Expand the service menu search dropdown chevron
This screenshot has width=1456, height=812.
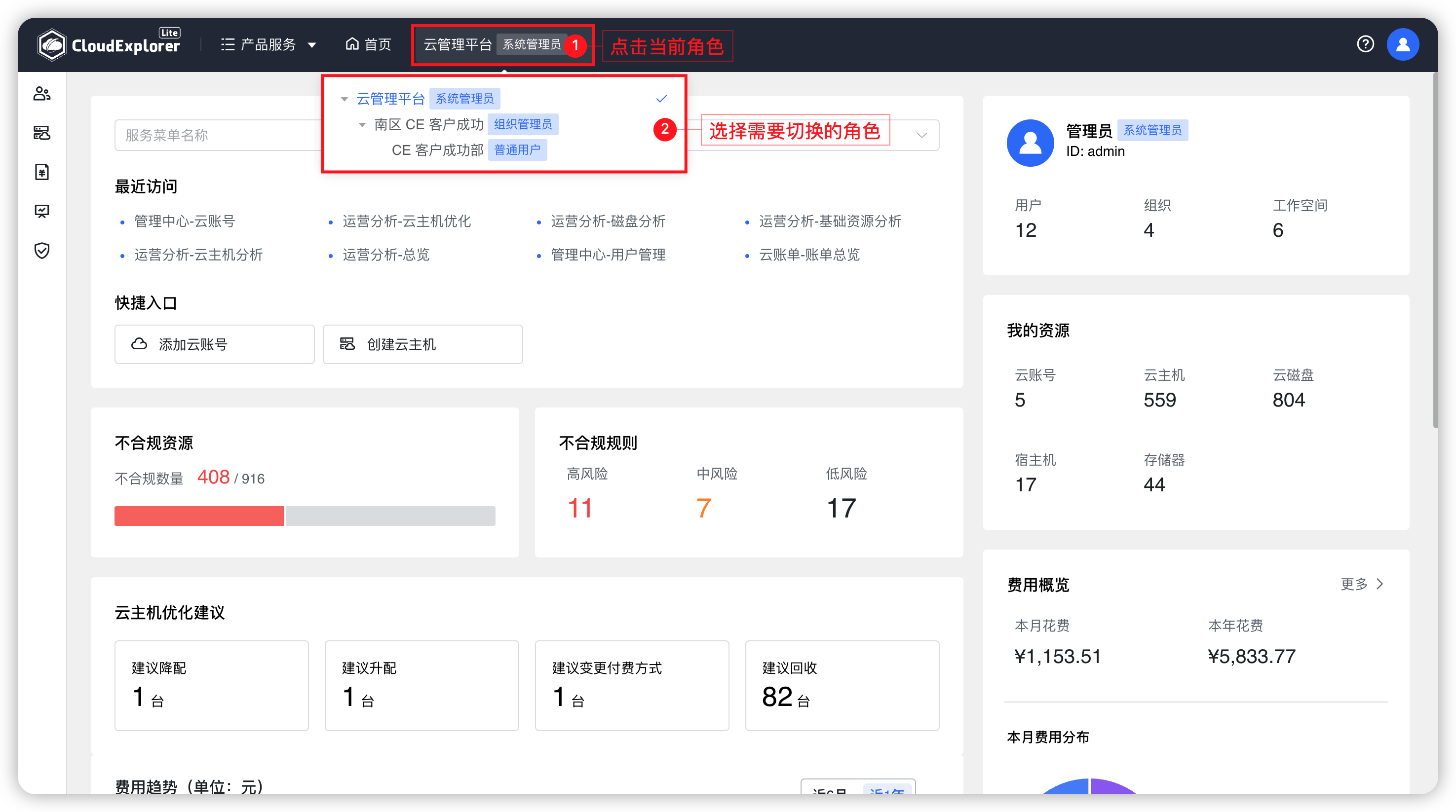pos(922,135)
